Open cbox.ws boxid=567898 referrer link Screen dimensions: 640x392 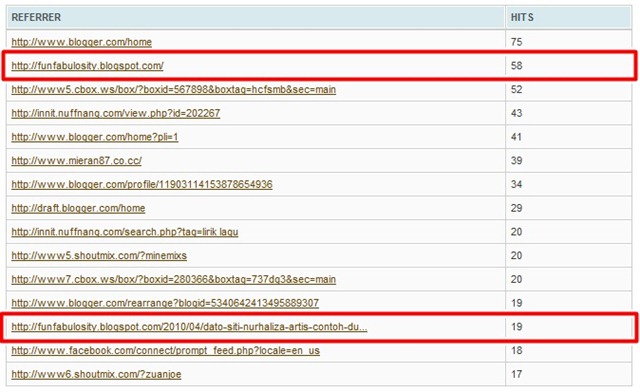click(173, 89)
